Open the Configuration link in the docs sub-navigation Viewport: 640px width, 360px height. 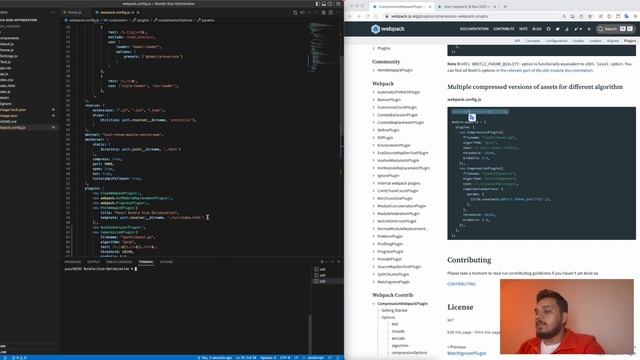556,41
